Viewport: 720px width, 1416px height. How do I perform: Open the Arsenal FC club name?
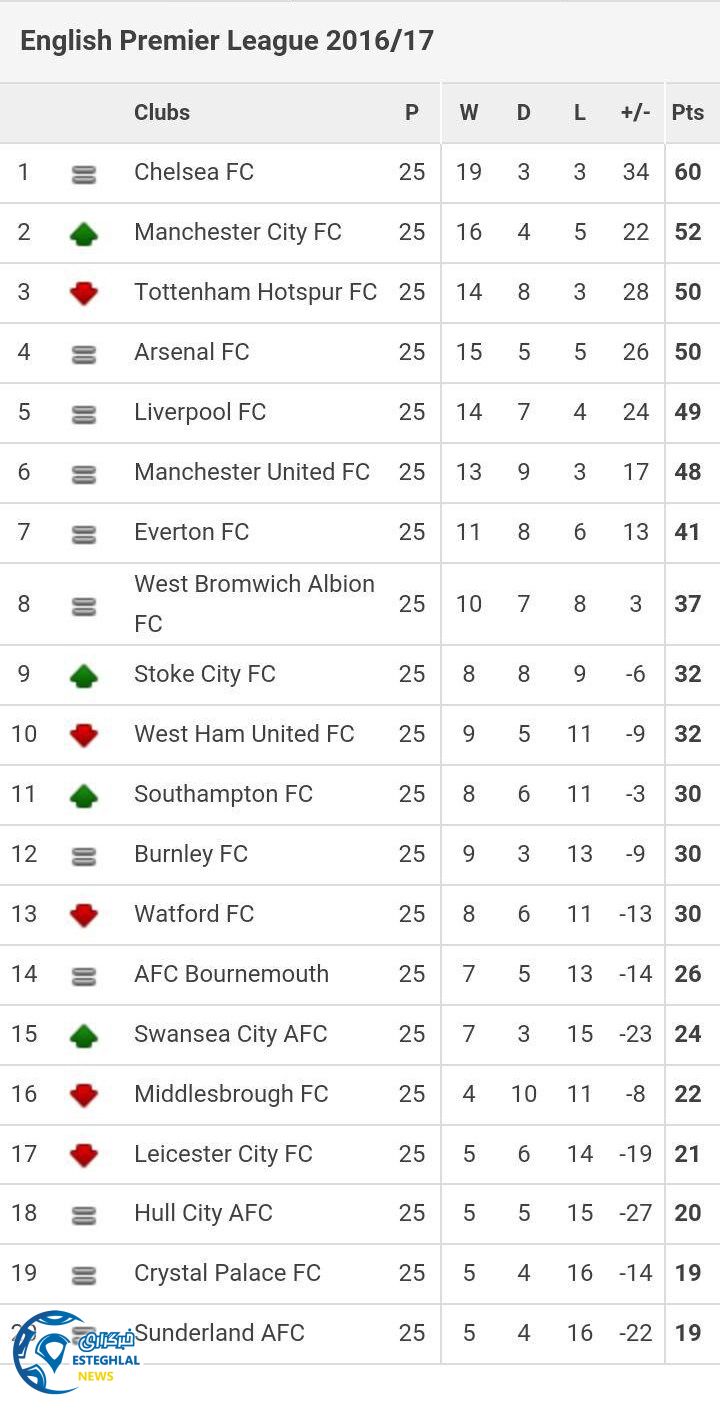(x=192, y=352)
